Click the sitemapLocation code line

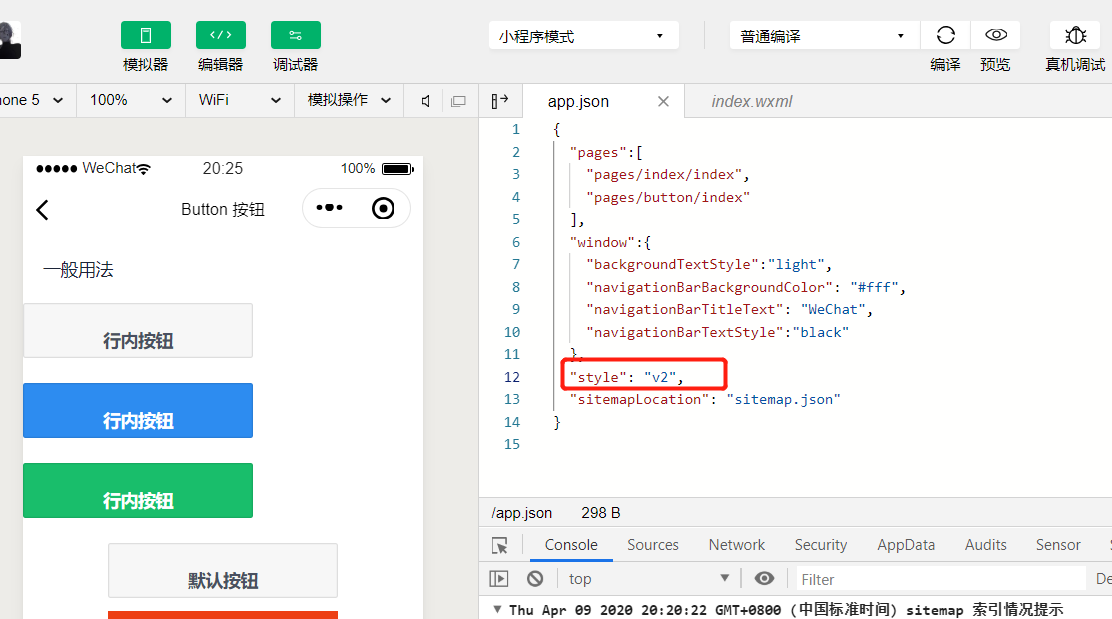[x=705, y=399]
